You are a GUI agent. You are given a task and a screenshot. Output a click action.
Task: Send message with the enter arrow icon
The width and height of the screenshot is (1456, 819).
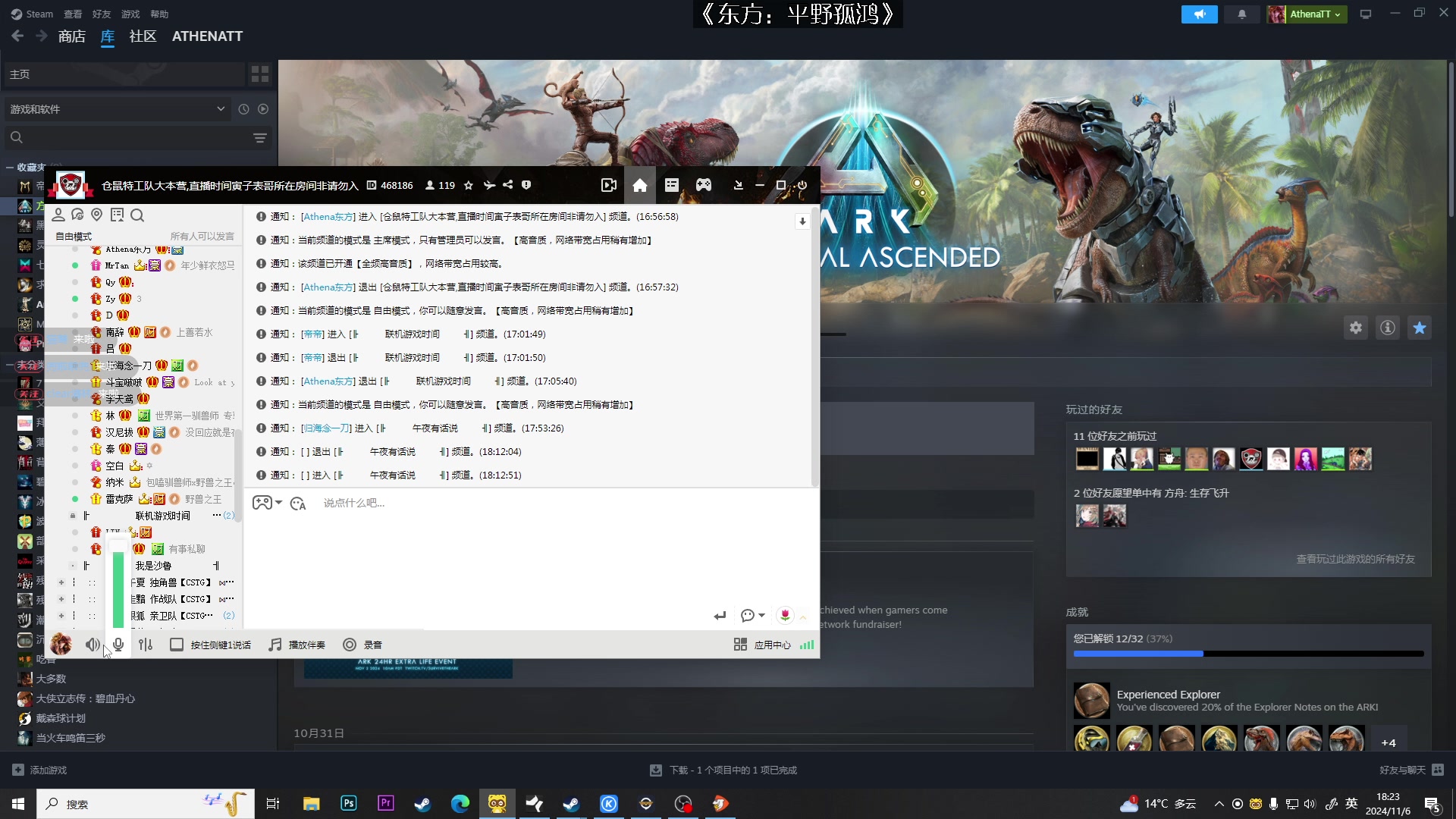(x=720, y=616)
